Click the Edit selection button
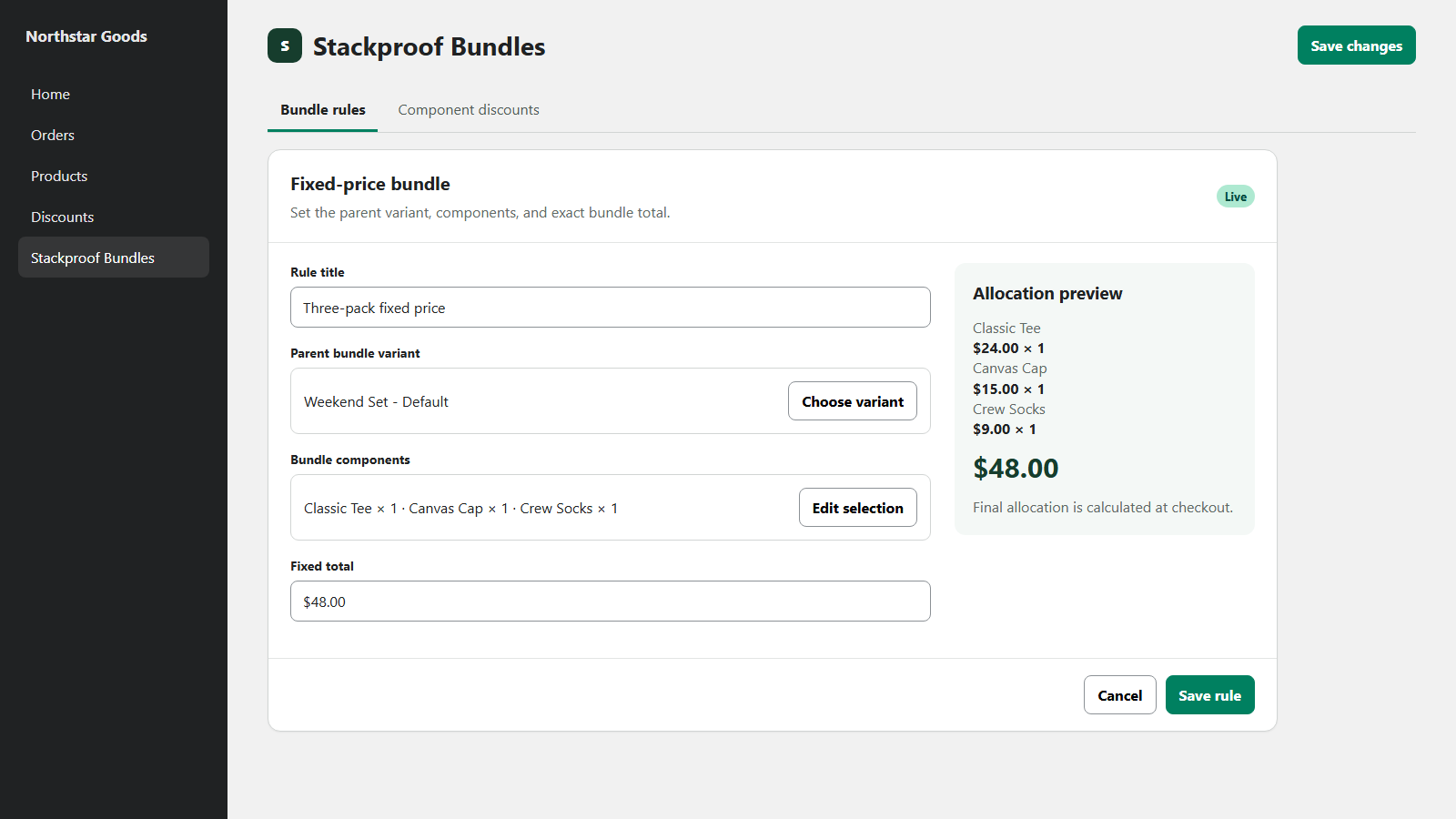This screenshot has height=819, width=1456. click(x=858, y=508)
